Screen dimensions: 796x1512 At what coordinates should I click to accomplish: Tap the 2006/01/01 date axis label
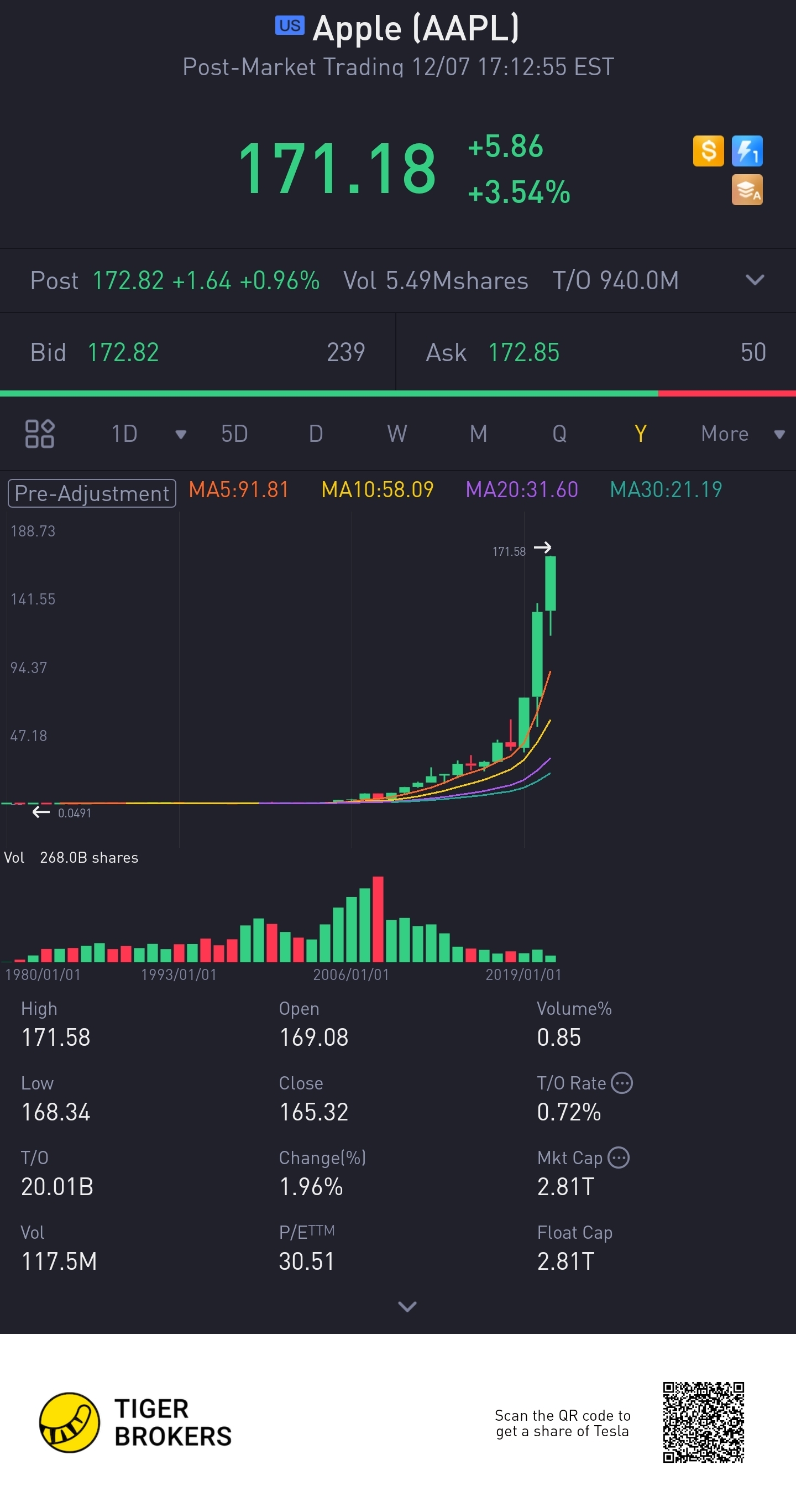[351, 975]
